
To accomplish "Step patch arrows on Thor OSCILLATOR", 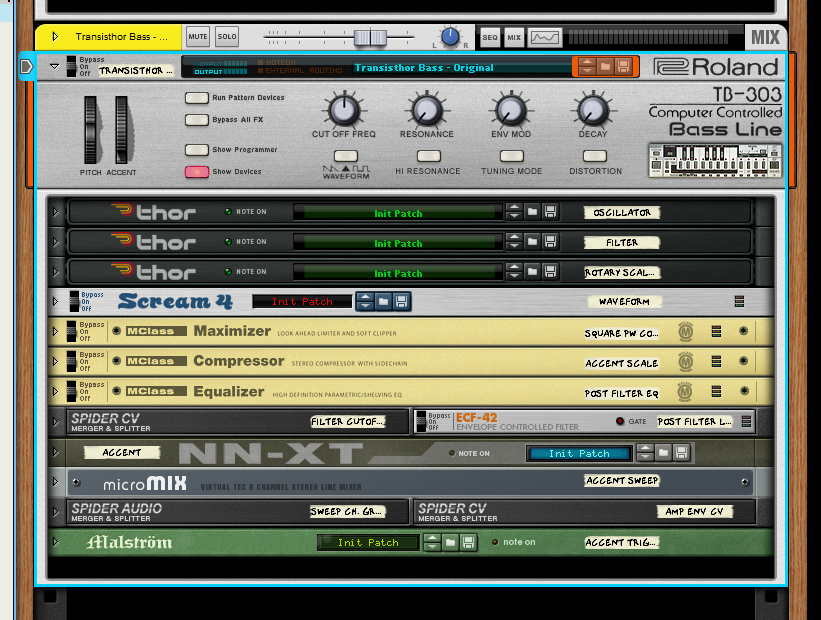I will pos(515,212).
